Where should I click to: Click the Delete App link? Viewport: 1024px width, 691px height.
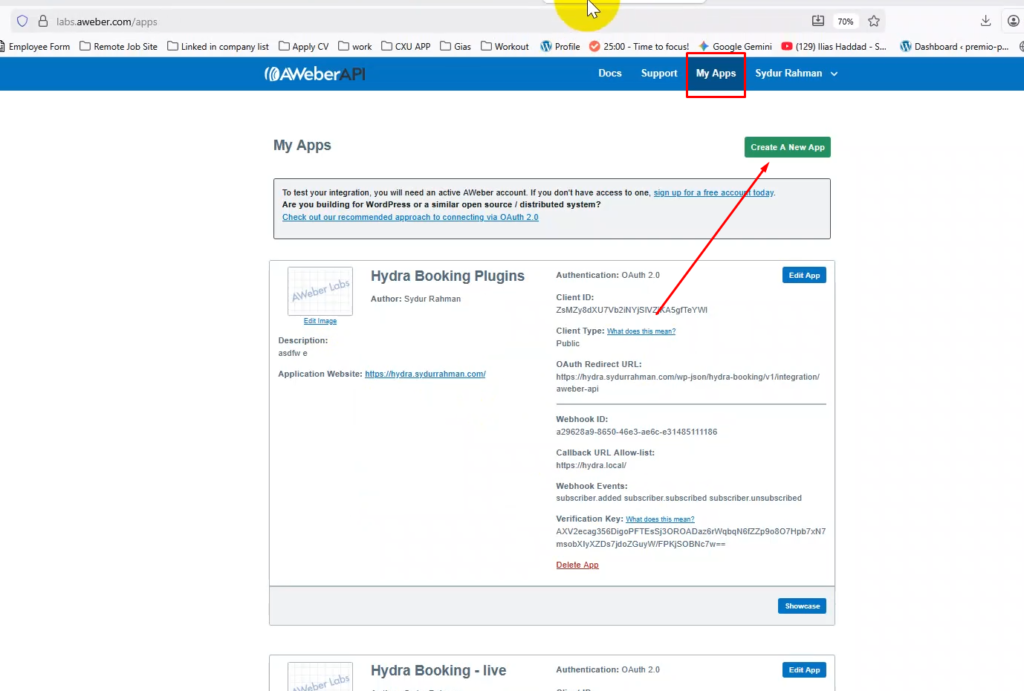[x=577, y=565]
